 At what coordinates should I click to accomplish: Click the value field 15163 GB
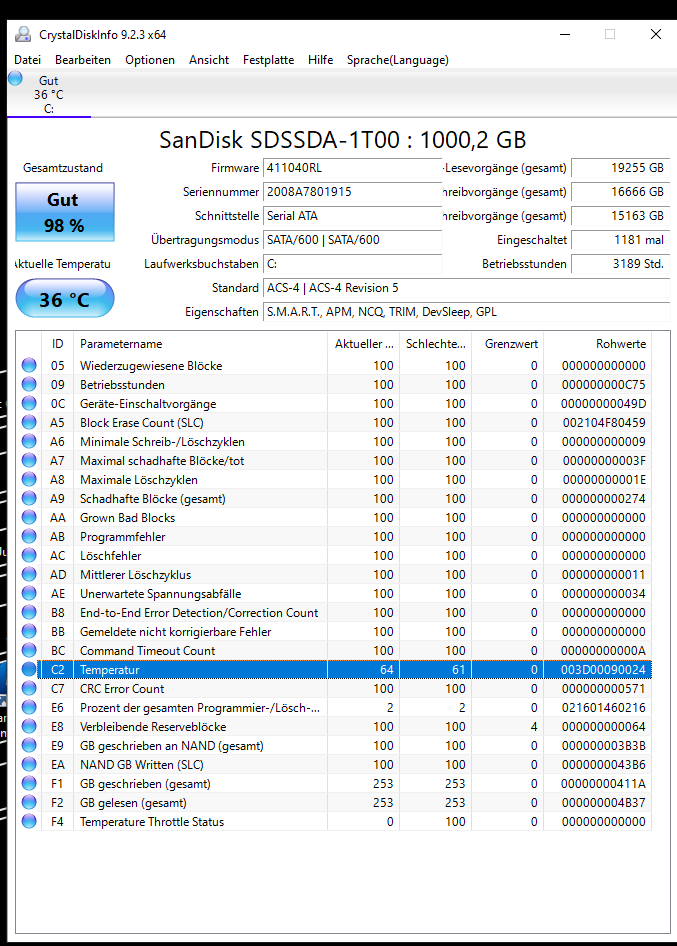click(621, 216)
